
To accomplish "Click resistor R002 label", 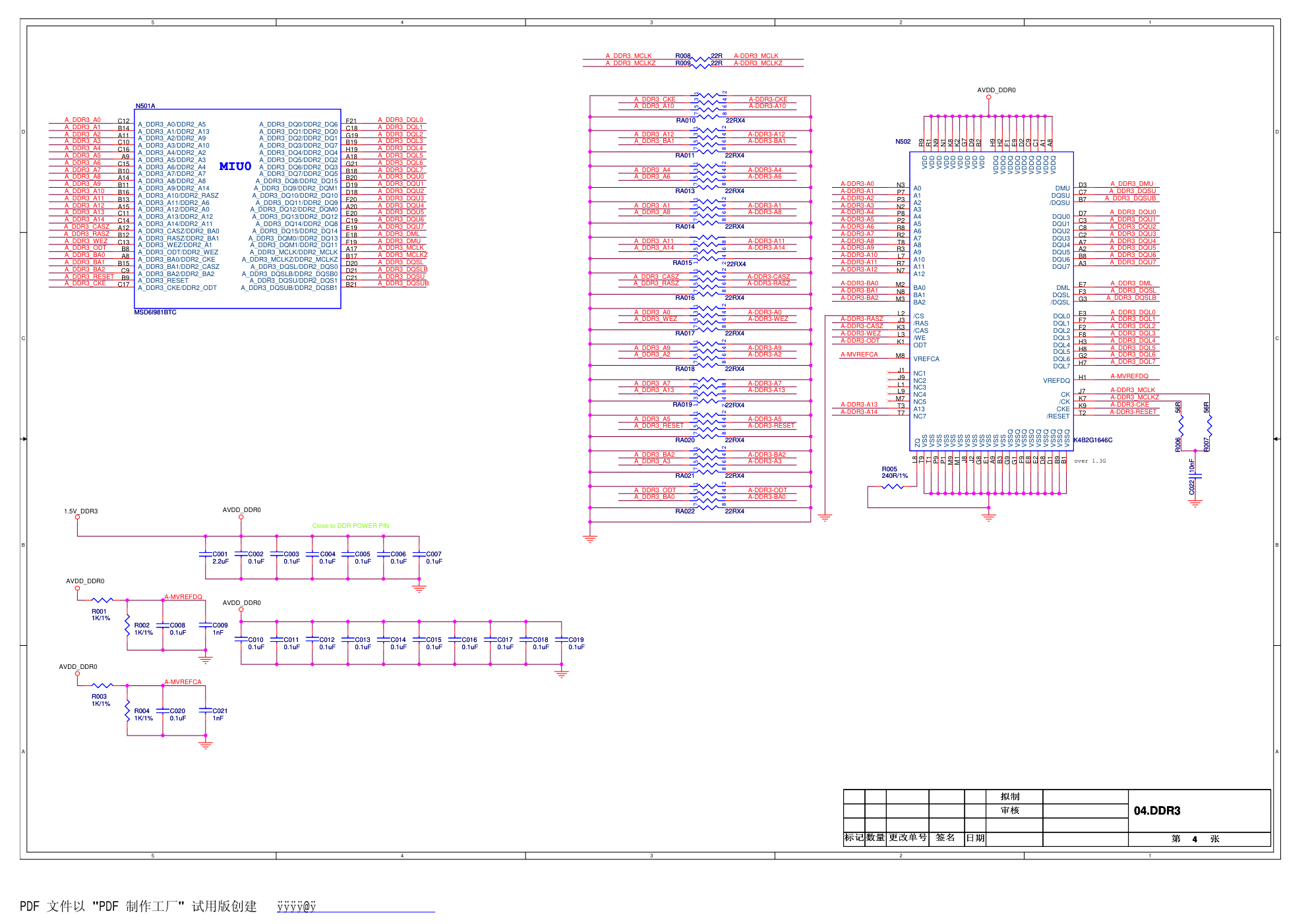I will click(x=142, y=625).
